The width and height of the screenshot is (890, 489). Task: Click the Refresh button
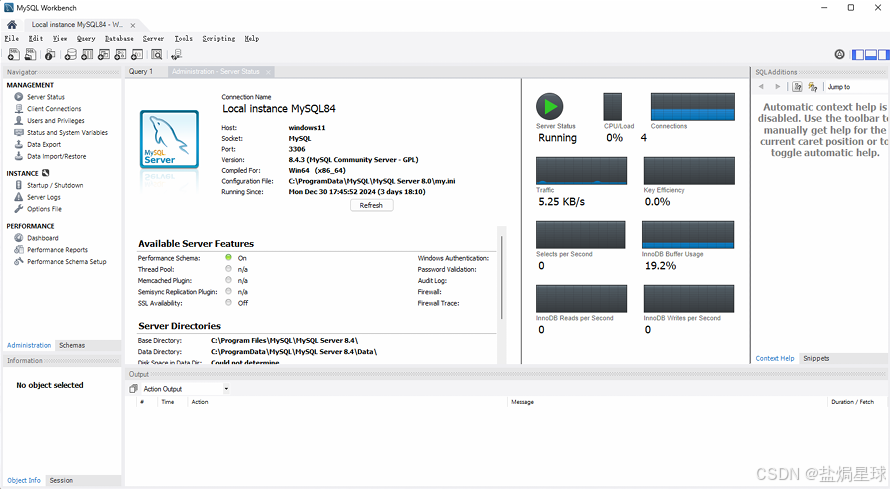click(371, 205)
